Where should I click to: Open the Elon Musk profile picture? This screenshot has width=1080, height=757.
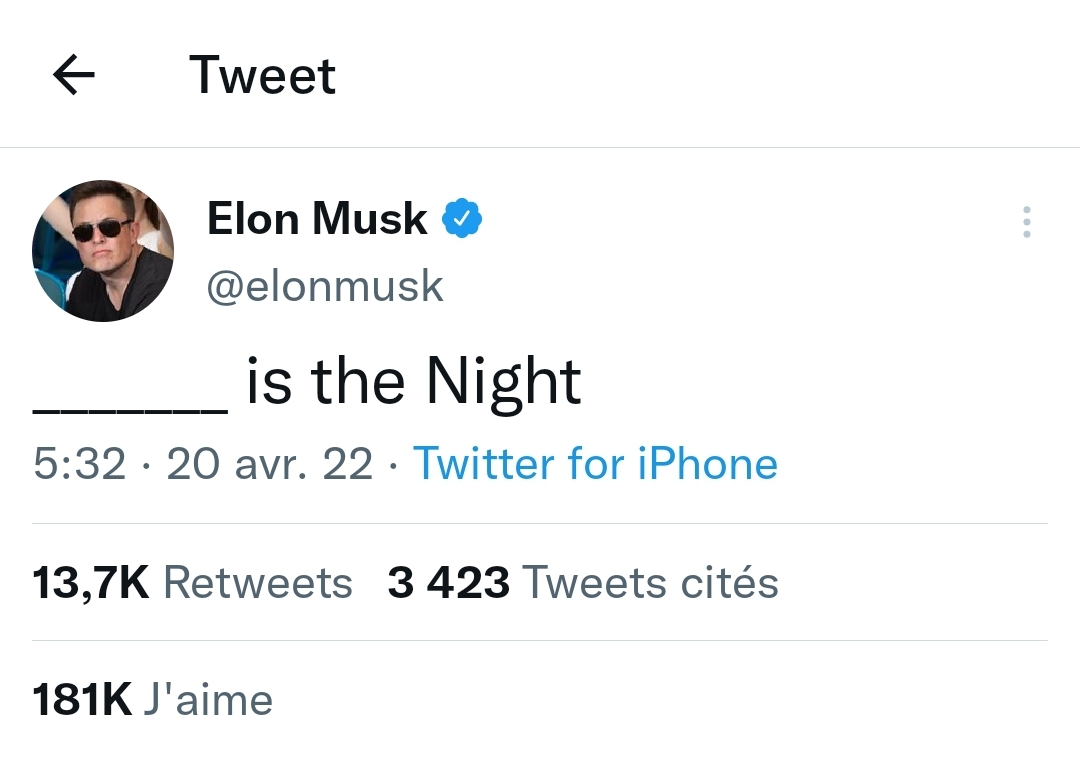coord(103,250)
